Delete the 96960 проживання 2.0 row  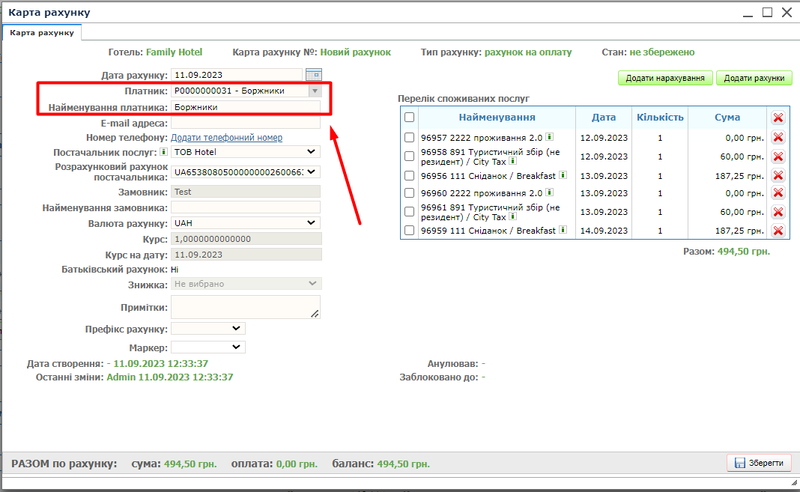(x=778, y=192)
